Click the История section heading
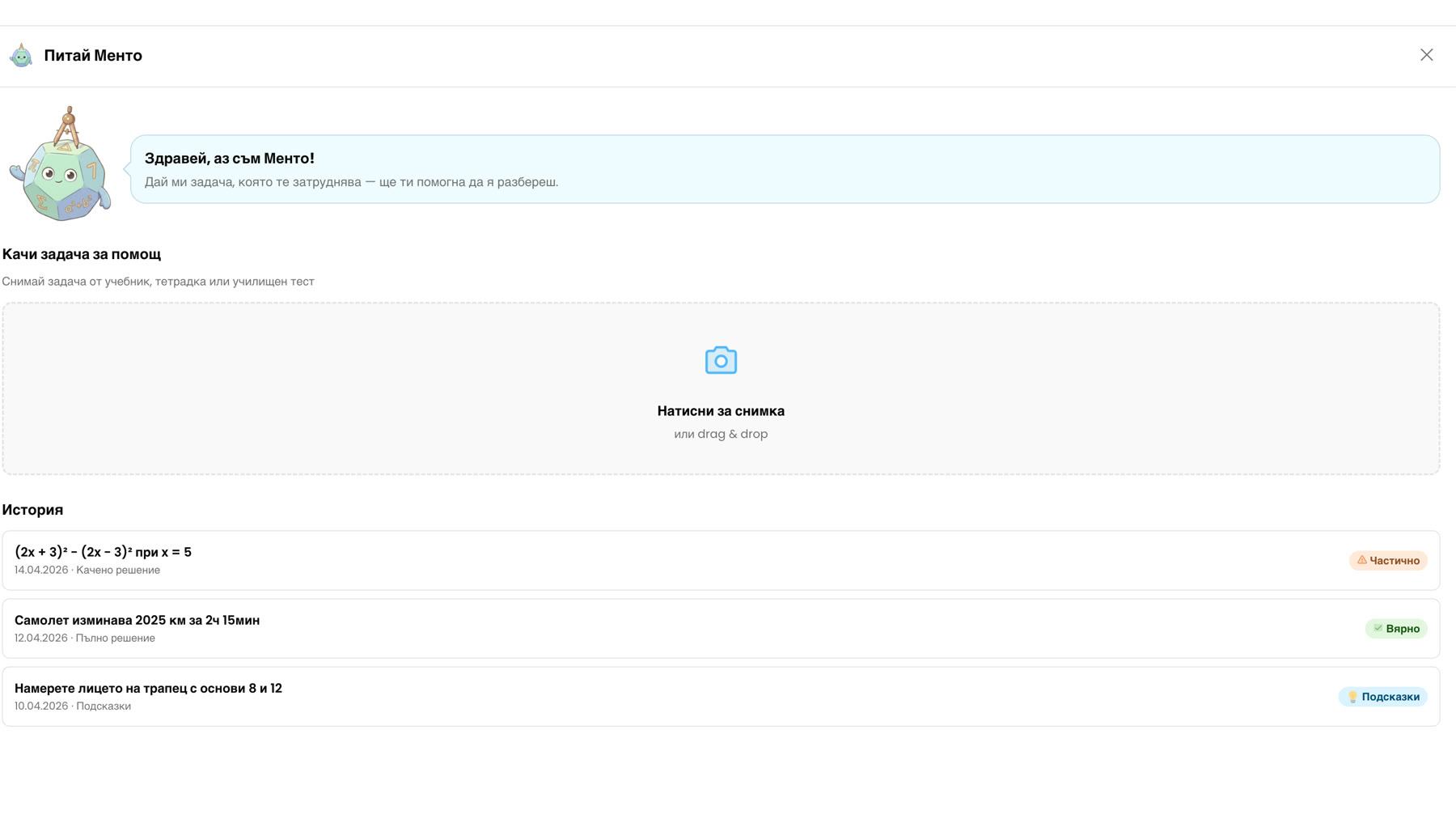The width and height of the screenshot is (1456, 819). click(x=32, y=510)
